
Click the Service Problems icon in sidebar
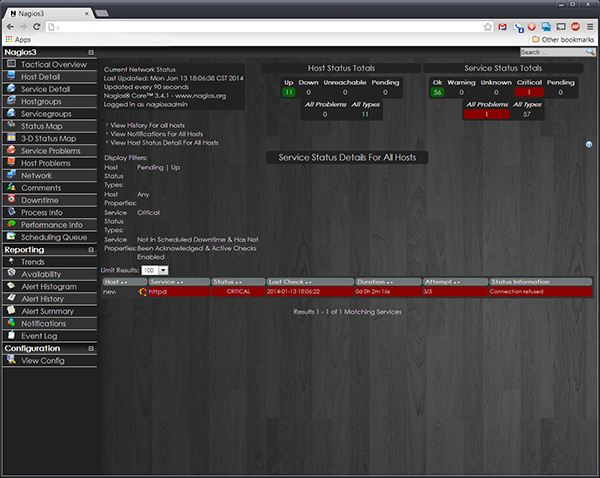(x=11, y=151)
